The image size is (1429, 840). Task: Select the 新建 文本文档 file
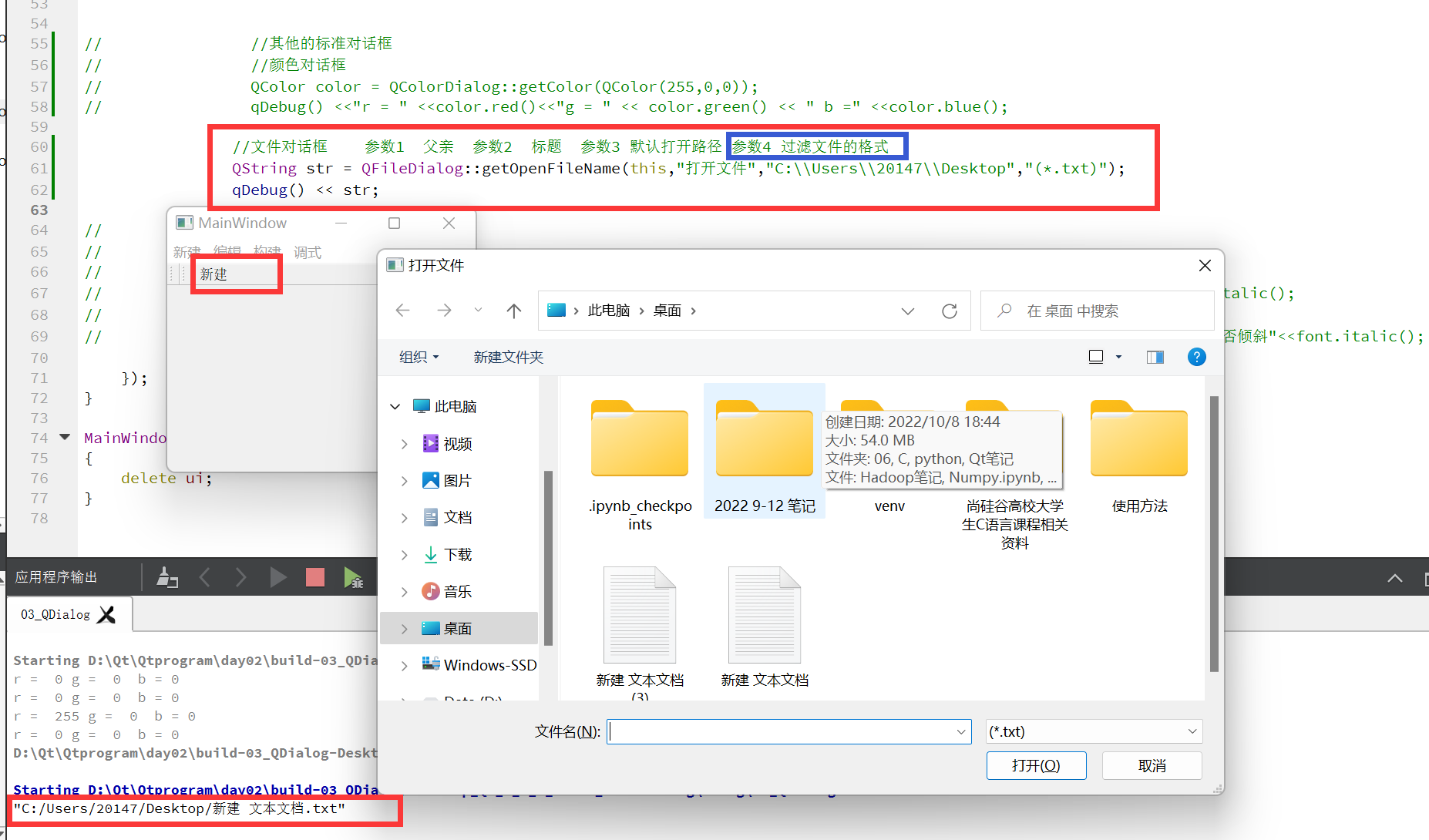coord(765,628)
